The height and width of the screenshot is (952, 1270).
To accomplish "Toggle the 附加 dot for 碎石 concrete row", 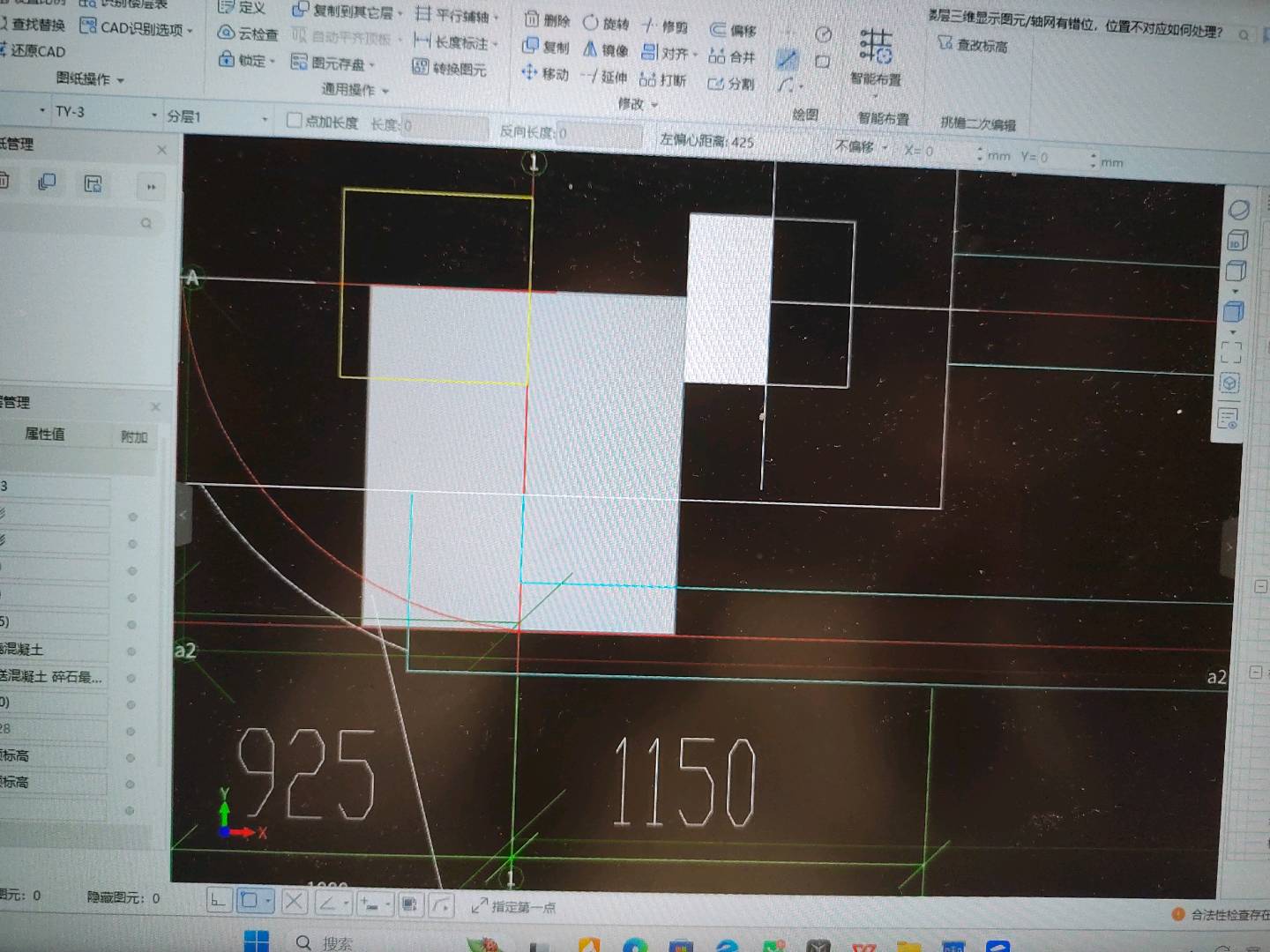I will [131, 679].
